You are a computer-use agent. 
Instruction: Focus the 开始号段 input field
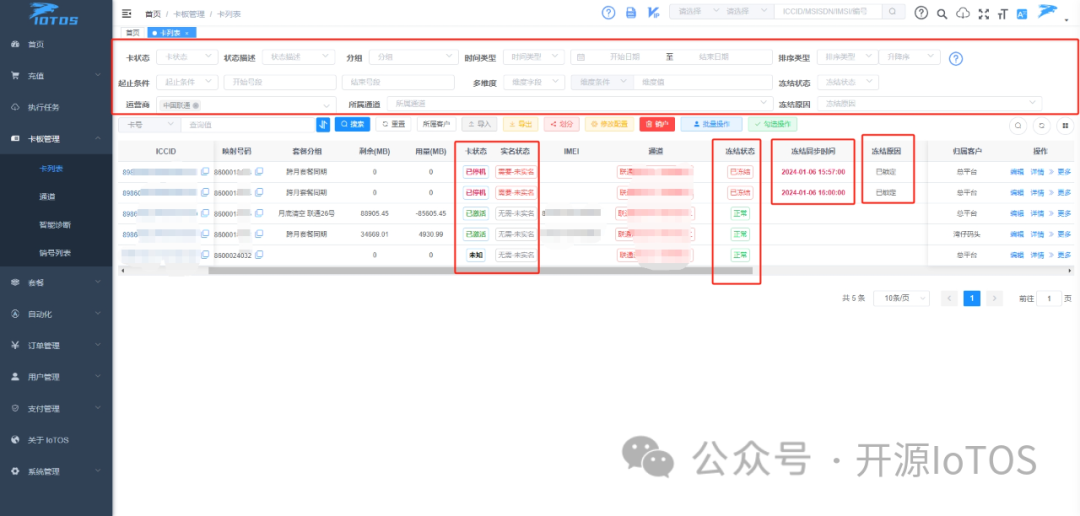(x=280, y=82)
